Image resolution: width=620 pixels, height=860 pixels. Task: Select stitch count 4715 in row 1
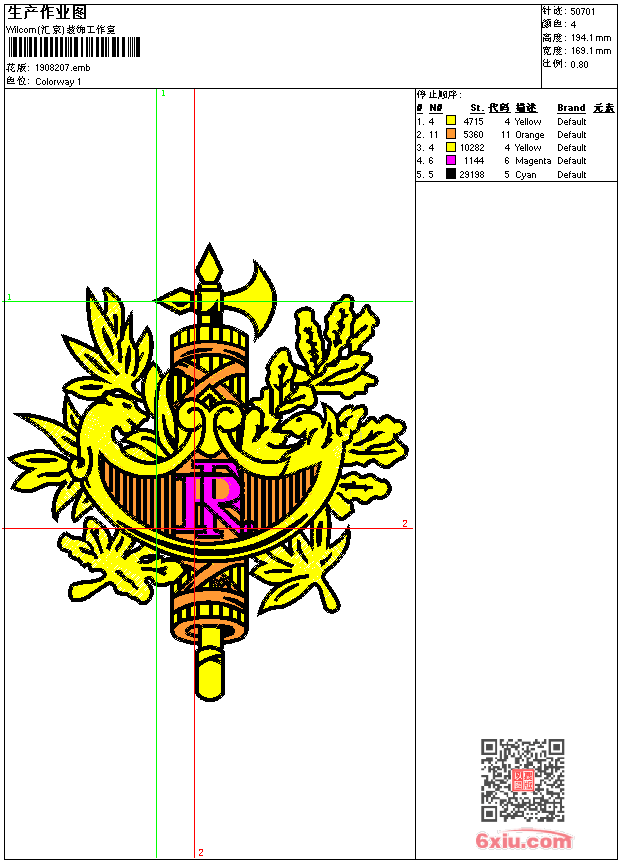click(474, 121)
